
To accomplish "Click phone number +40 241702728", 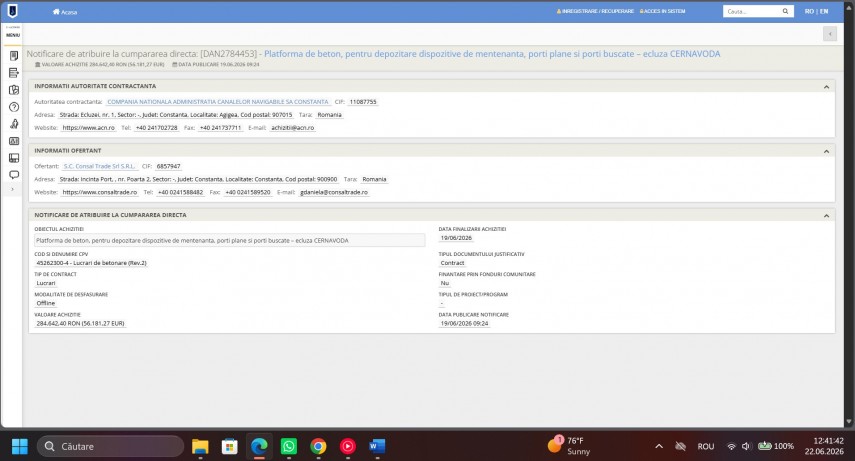I will tap(156, 128).
